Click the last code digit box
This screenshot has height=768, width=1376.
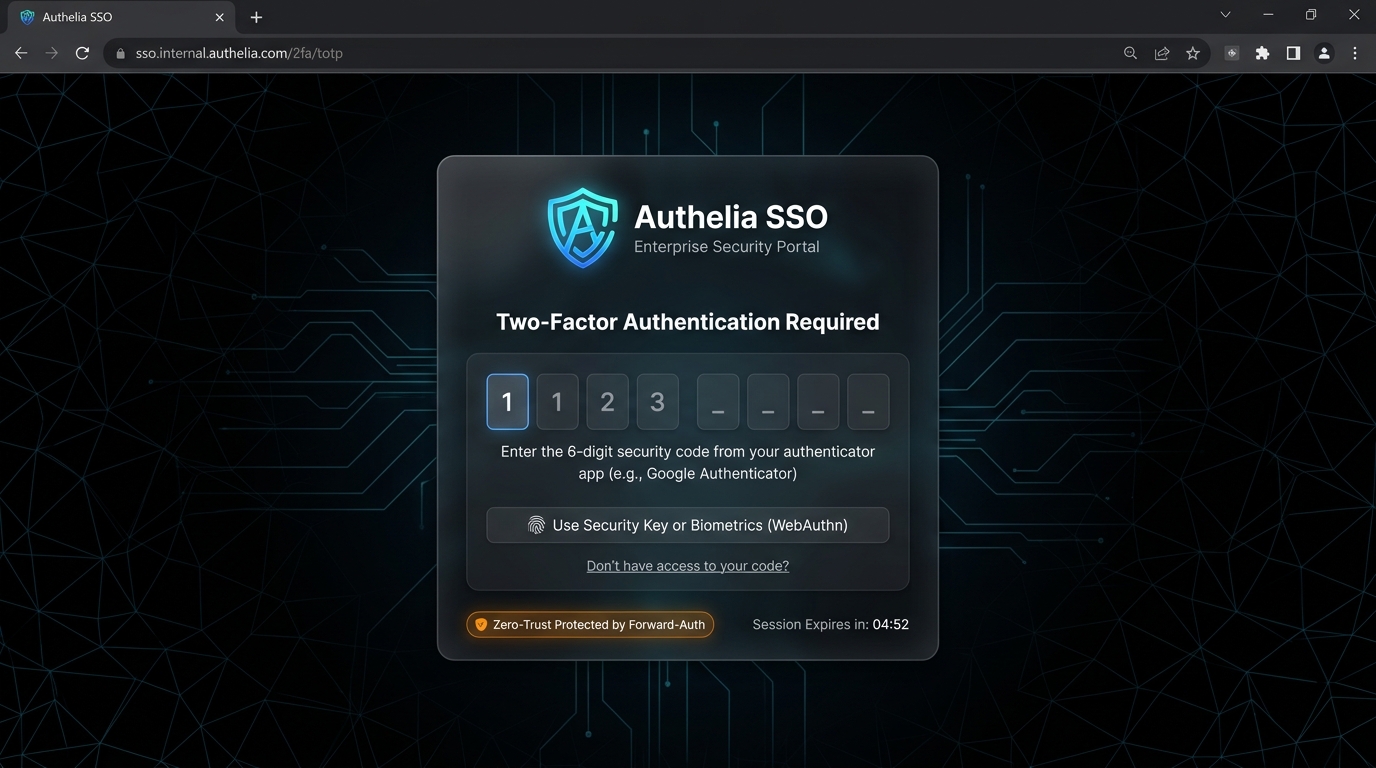click(x=868, y=401)
